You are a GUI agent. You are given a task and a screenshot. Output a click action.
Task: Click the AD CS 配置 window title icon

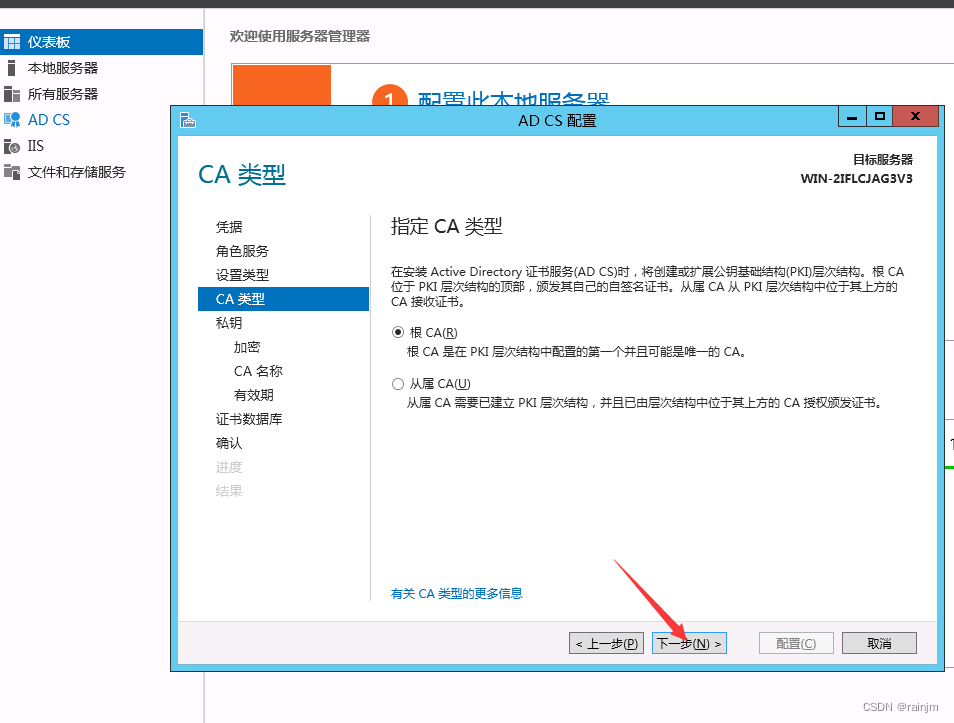pyautogui.click(x=188, y=120)
